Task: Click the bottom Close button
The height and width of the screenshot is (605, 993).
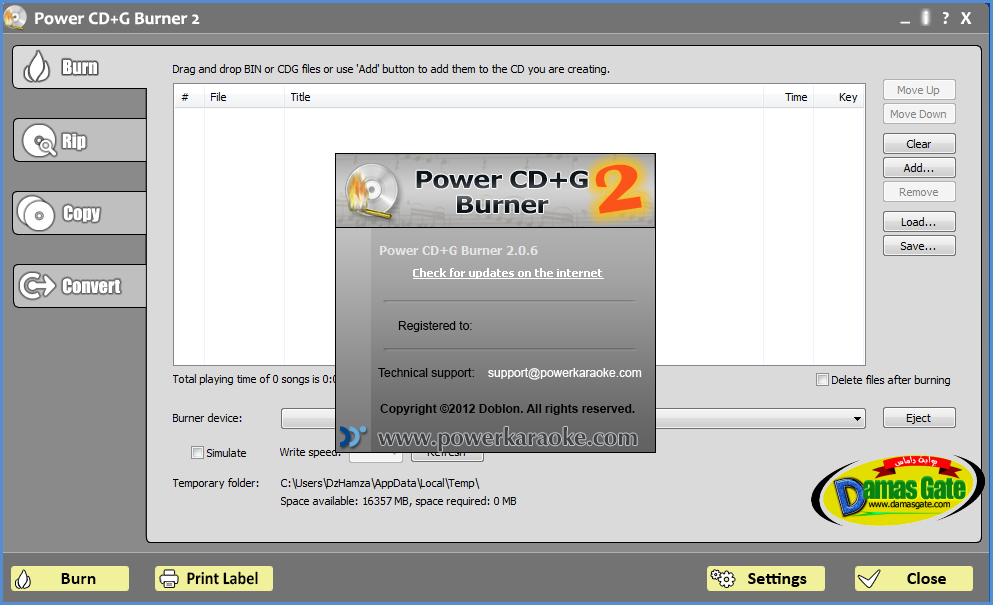Action: click(x=914, y=578)
